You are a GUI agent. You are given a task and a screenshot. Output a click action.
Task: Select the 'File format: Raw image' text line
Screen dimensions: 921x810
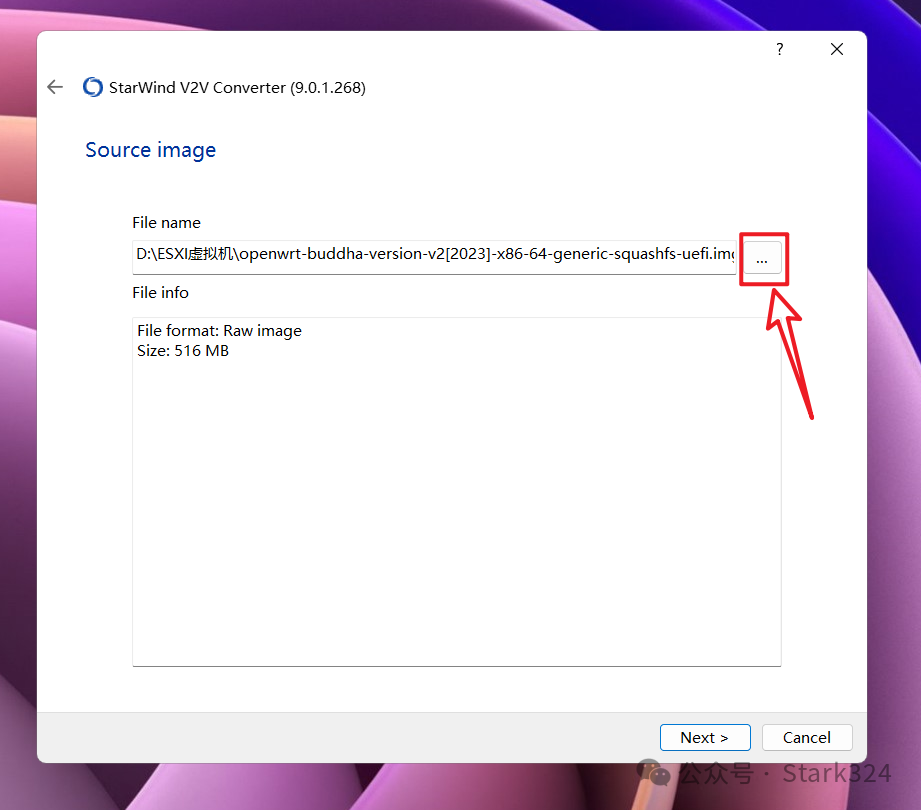click(219, 331)
